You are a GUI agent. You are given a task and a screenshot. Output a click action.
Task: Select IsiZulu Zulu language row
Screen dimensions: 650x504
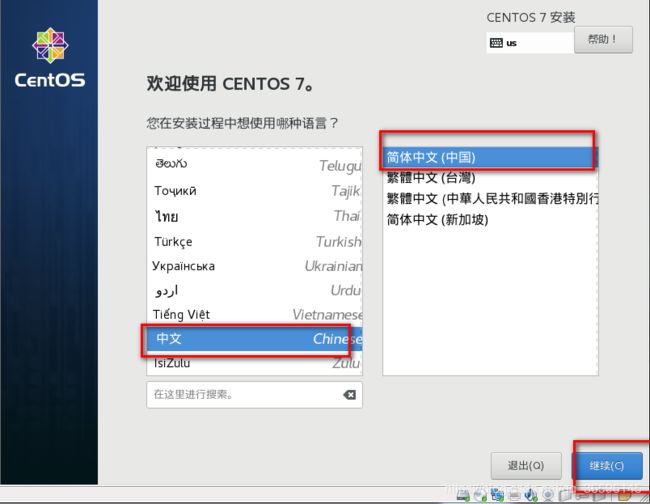click(x=254, y=363)
